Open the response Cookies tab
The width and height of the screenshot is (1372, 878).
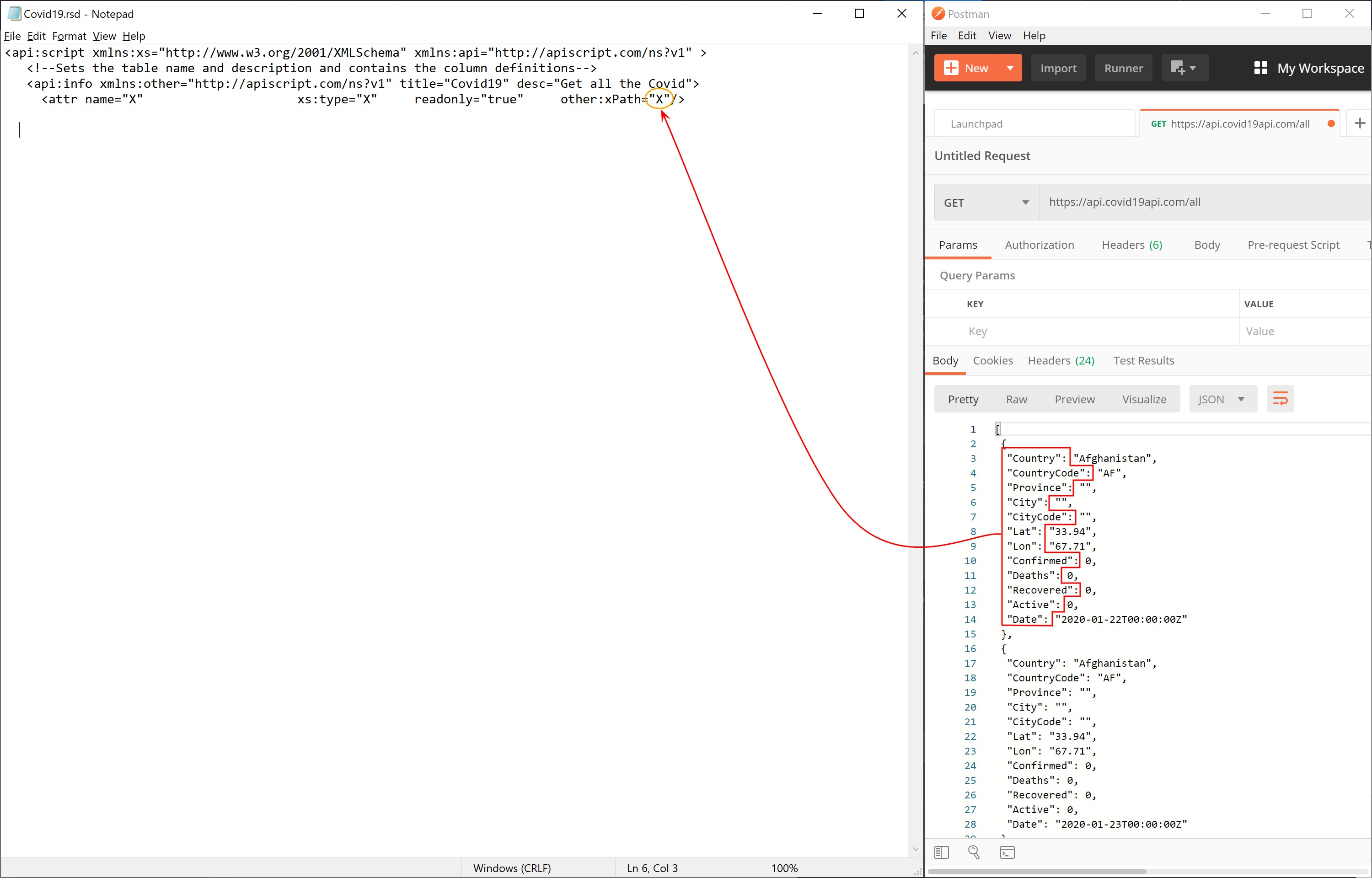click(992, 360)
